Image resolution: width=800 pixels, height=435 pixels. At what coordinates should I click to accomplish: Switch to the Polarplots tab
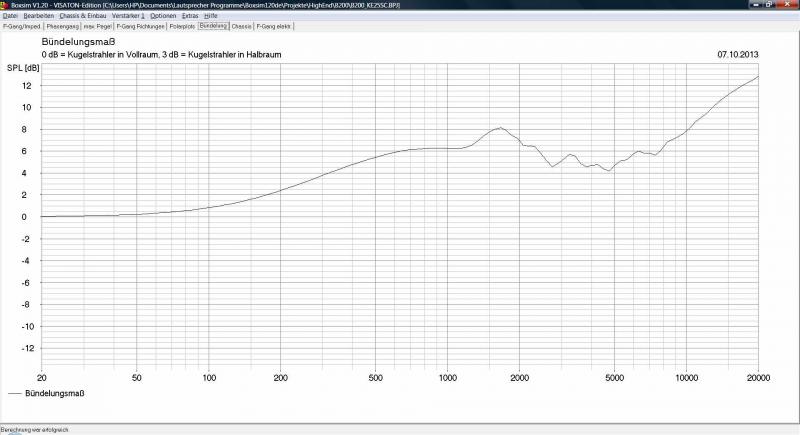click(x=182, y=26)
